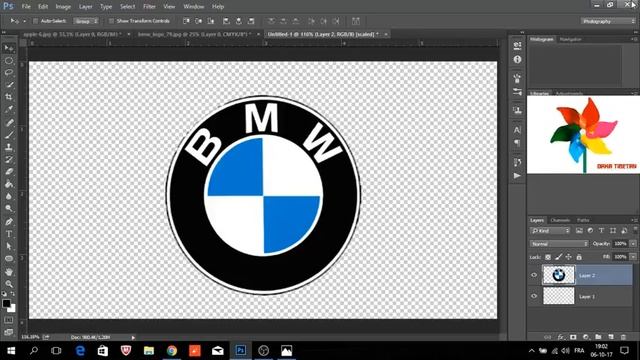Image resolution: width=640 pixels, height=360 pixels.
Task: Select the Brush tool
Action: tap(9, 135)
